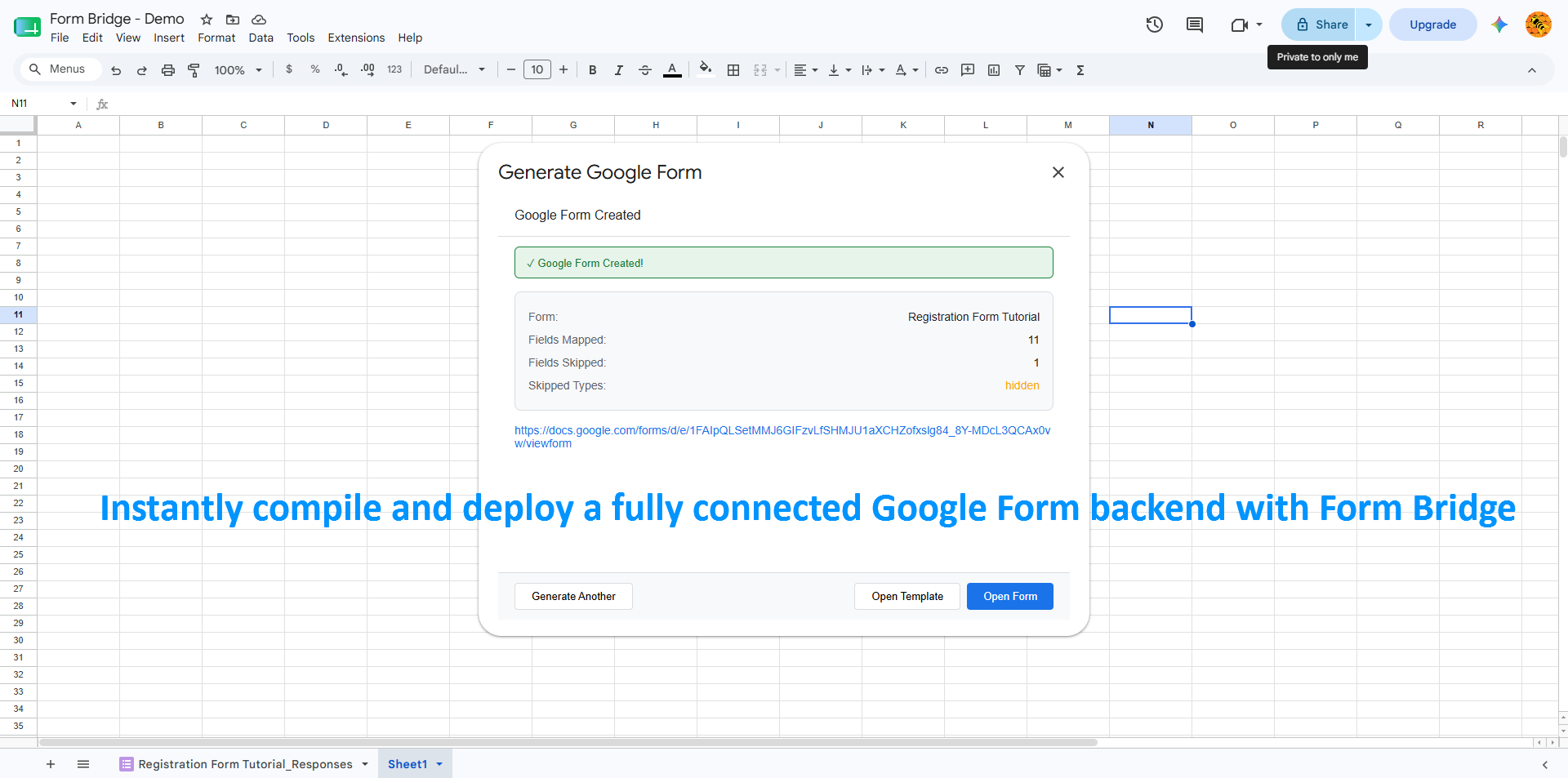Increase font size with plus

[x=563, y=70]
